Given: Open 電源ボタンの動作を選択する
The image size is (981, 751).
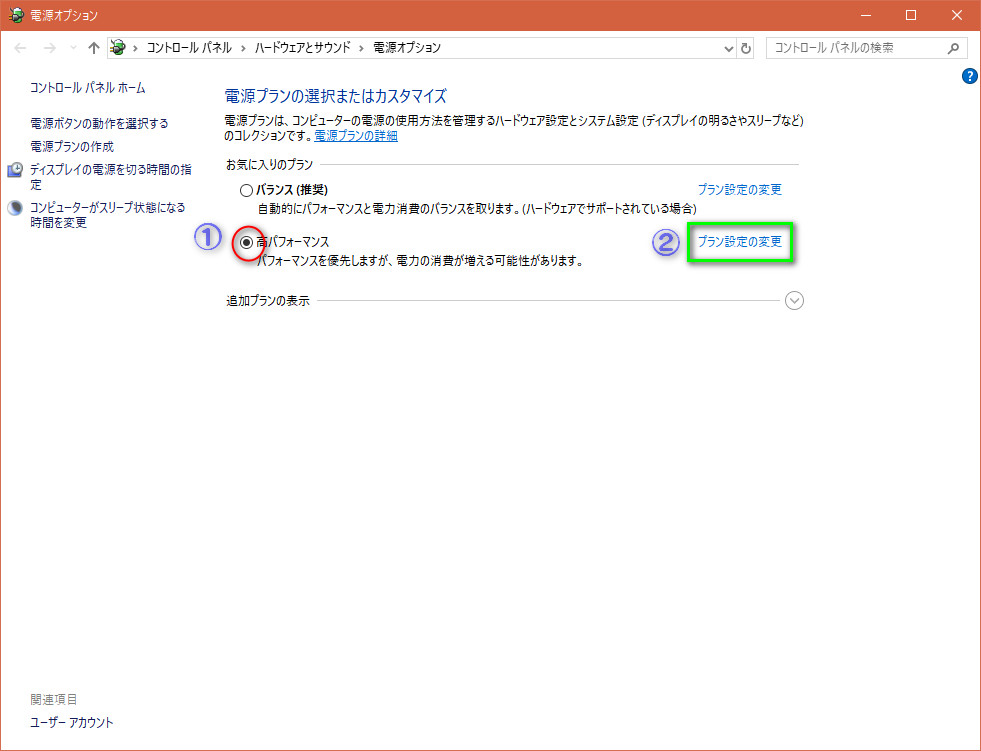Looking at the screenshot, I should click(99, 123).
